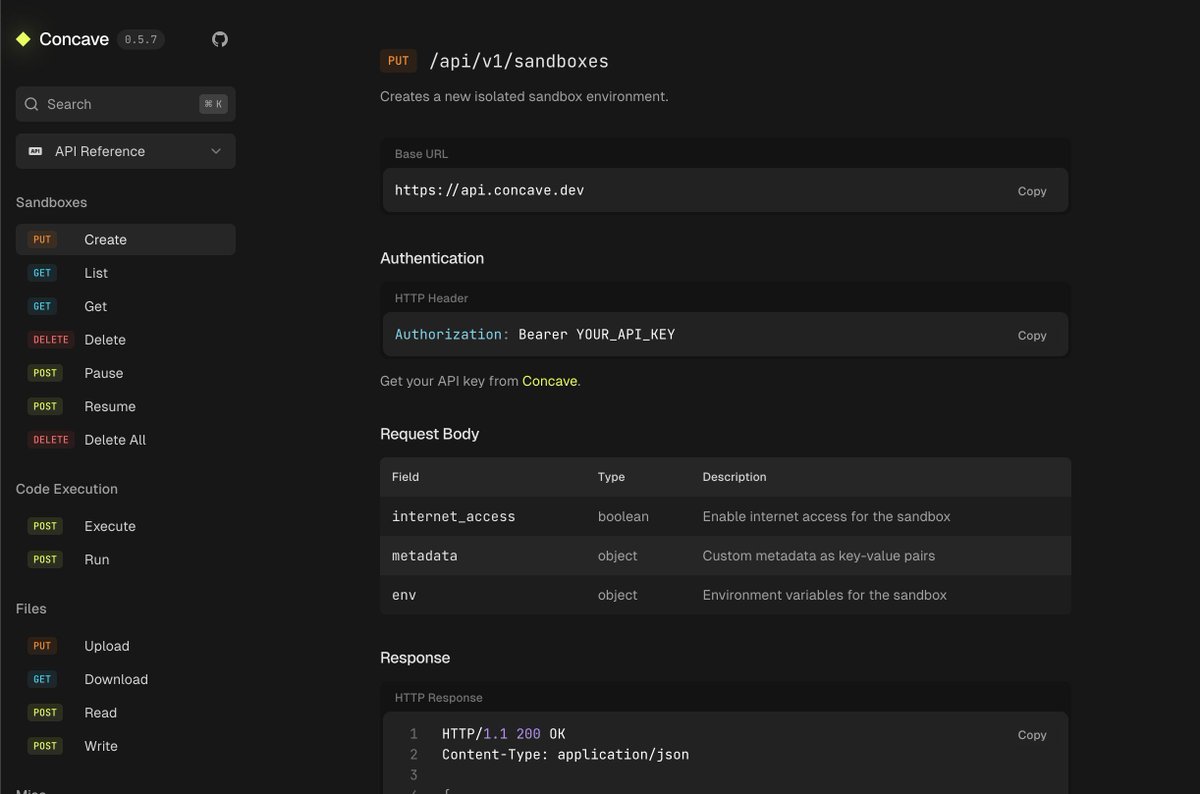Open the Pause sandbox endpoint
Viewport: 1200px width, 794px height.
(x=126, y=373)
